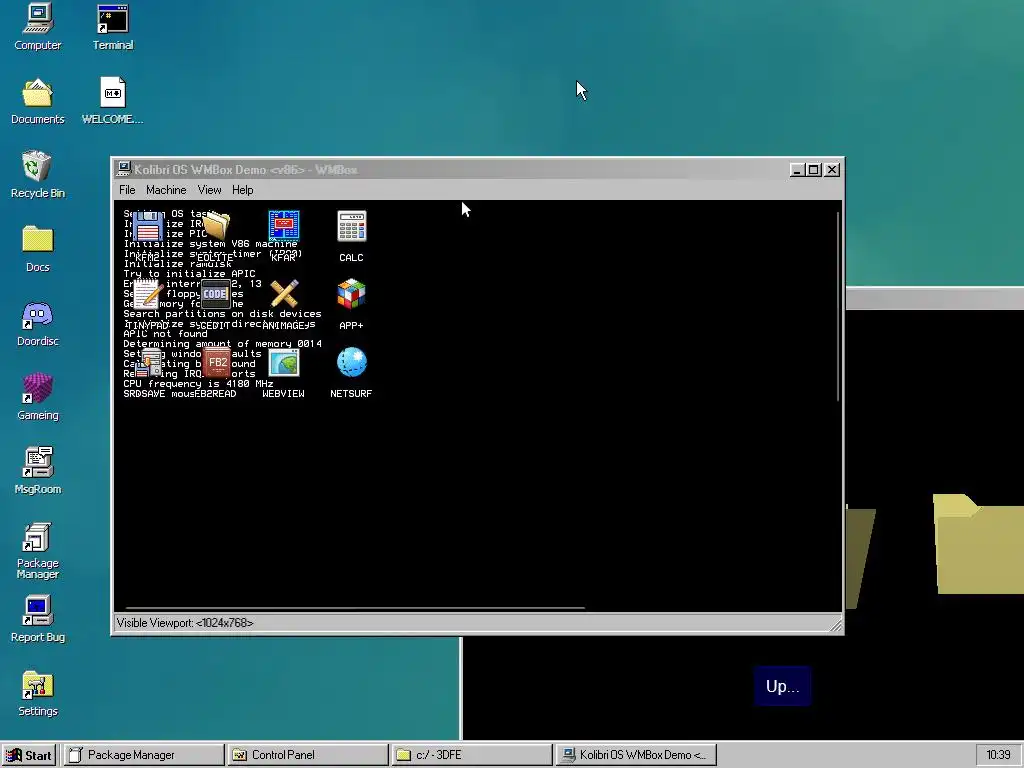Open the View menu in WMBox
The width and height of the screenshot is (1024, 768).
(x=209, y=190)
